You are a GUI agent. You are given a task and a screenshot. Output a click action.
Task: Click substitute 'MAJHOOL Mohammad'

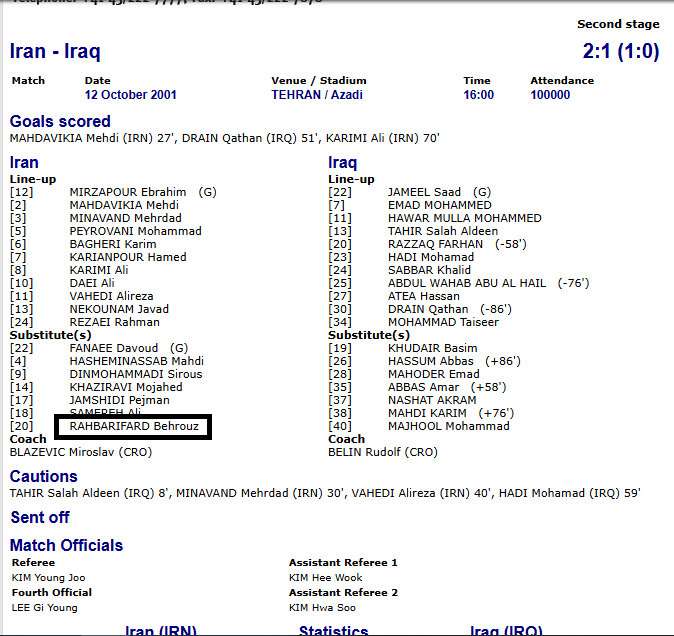[449, 426]
